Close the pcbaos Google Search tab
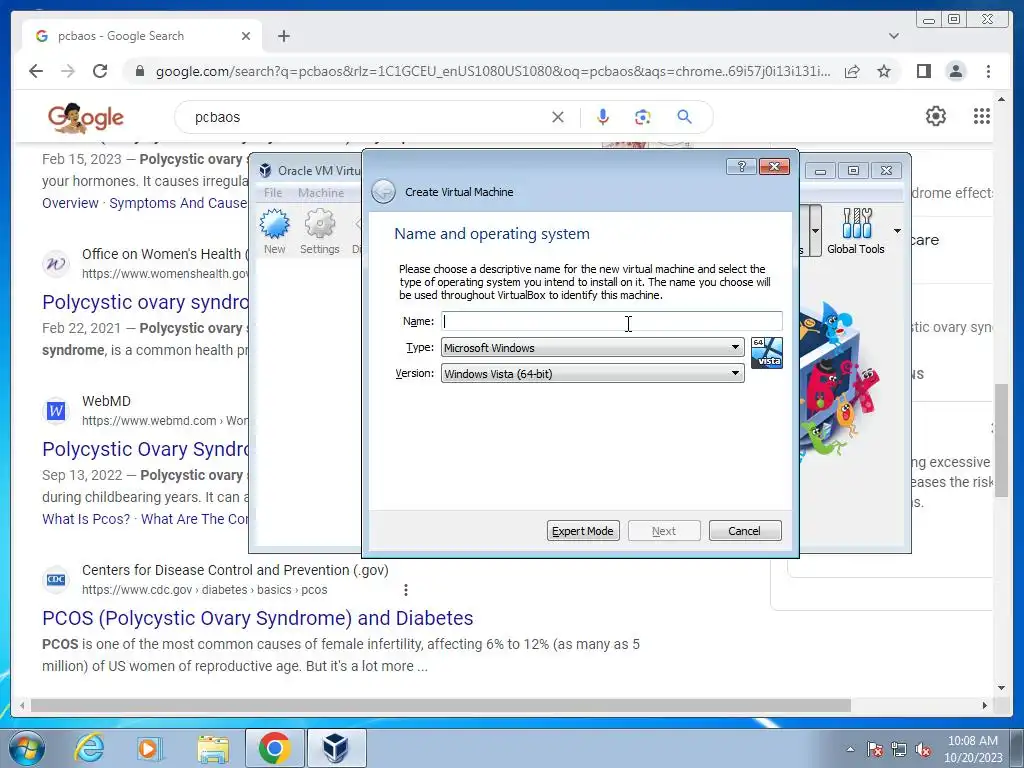1024x768 pixels. click(246, 36)
